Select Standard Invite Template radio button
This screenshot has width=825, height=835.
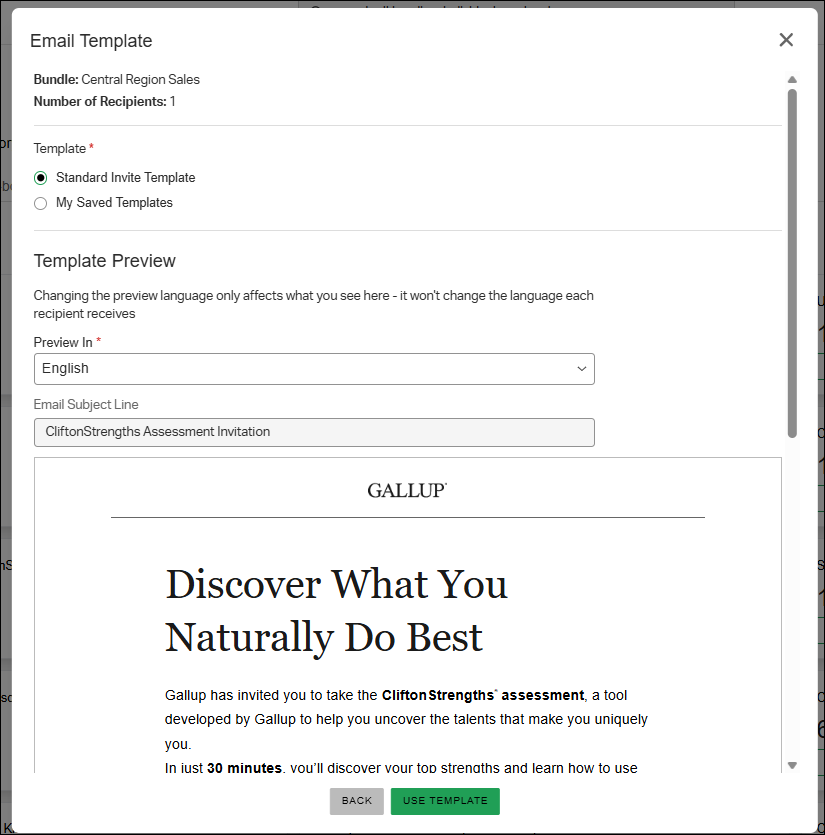(40, 178)
